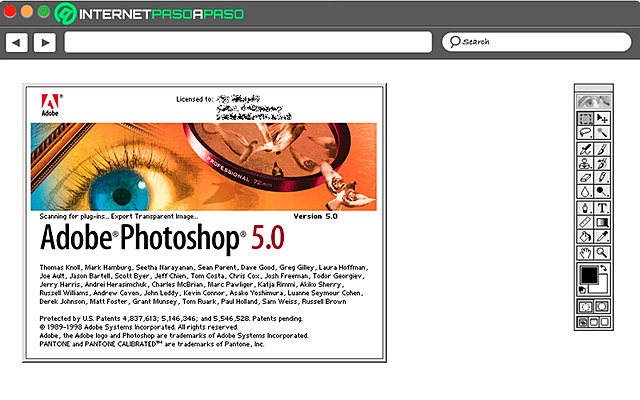The width and height of the screenshot is (640, 400).
Task: Select the Pencil tool
Action: 602,178
